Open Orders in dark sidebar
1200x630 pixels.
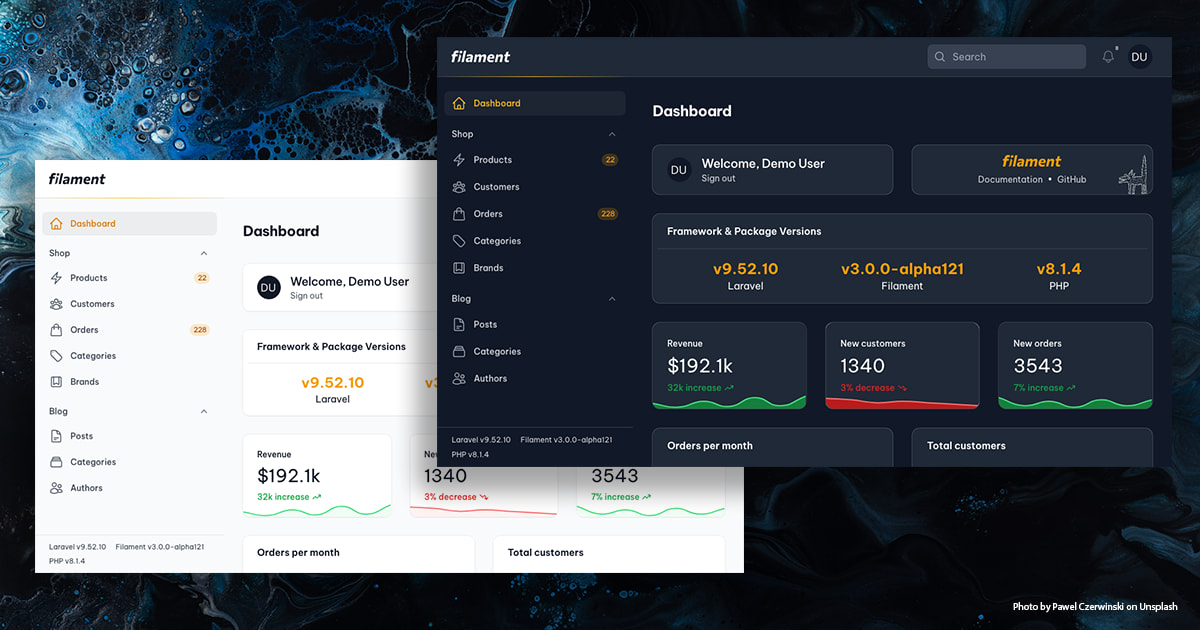coord(535,214)
